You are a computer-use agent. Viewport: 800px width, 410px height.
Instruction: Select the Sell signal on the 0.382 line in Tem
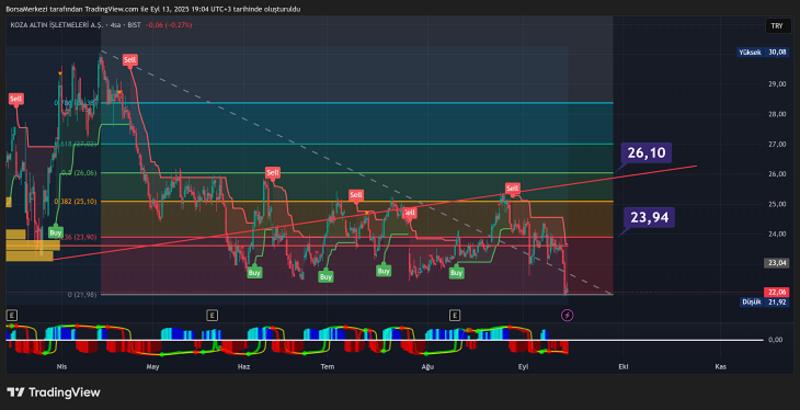tap(356, 195)
